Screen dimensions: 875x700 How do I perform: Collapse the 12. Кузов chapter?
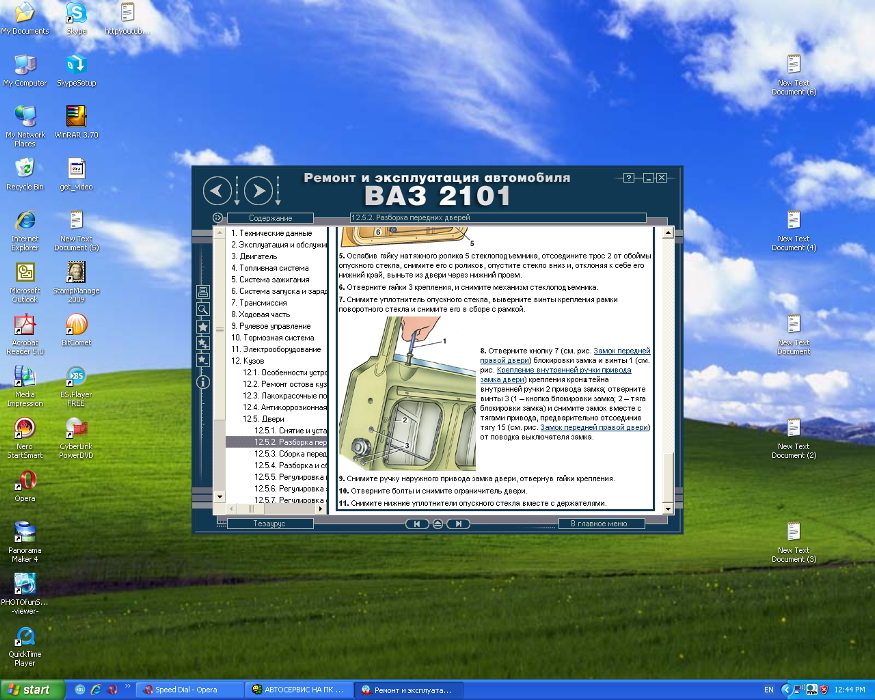click(x=247, y=361)
